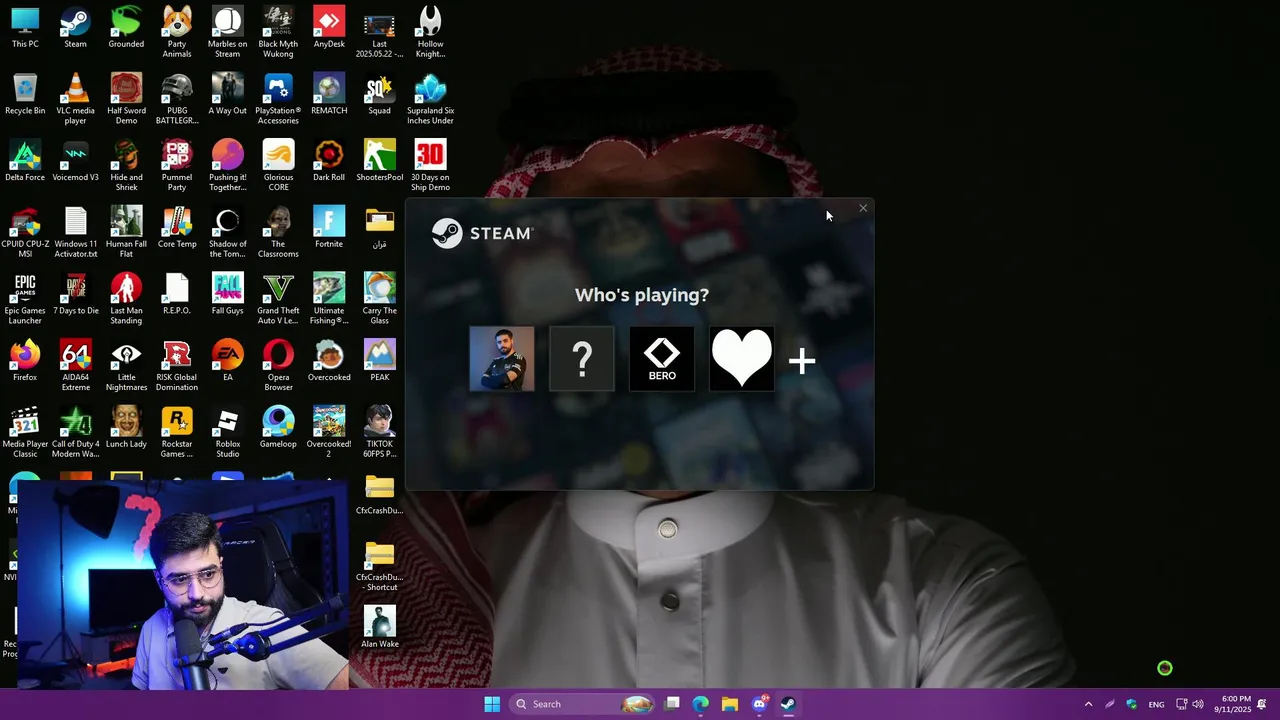This screenshot has height=720, width=1280.
Task: Open PEAK desktop shortcut
Action: pos(379,361)
